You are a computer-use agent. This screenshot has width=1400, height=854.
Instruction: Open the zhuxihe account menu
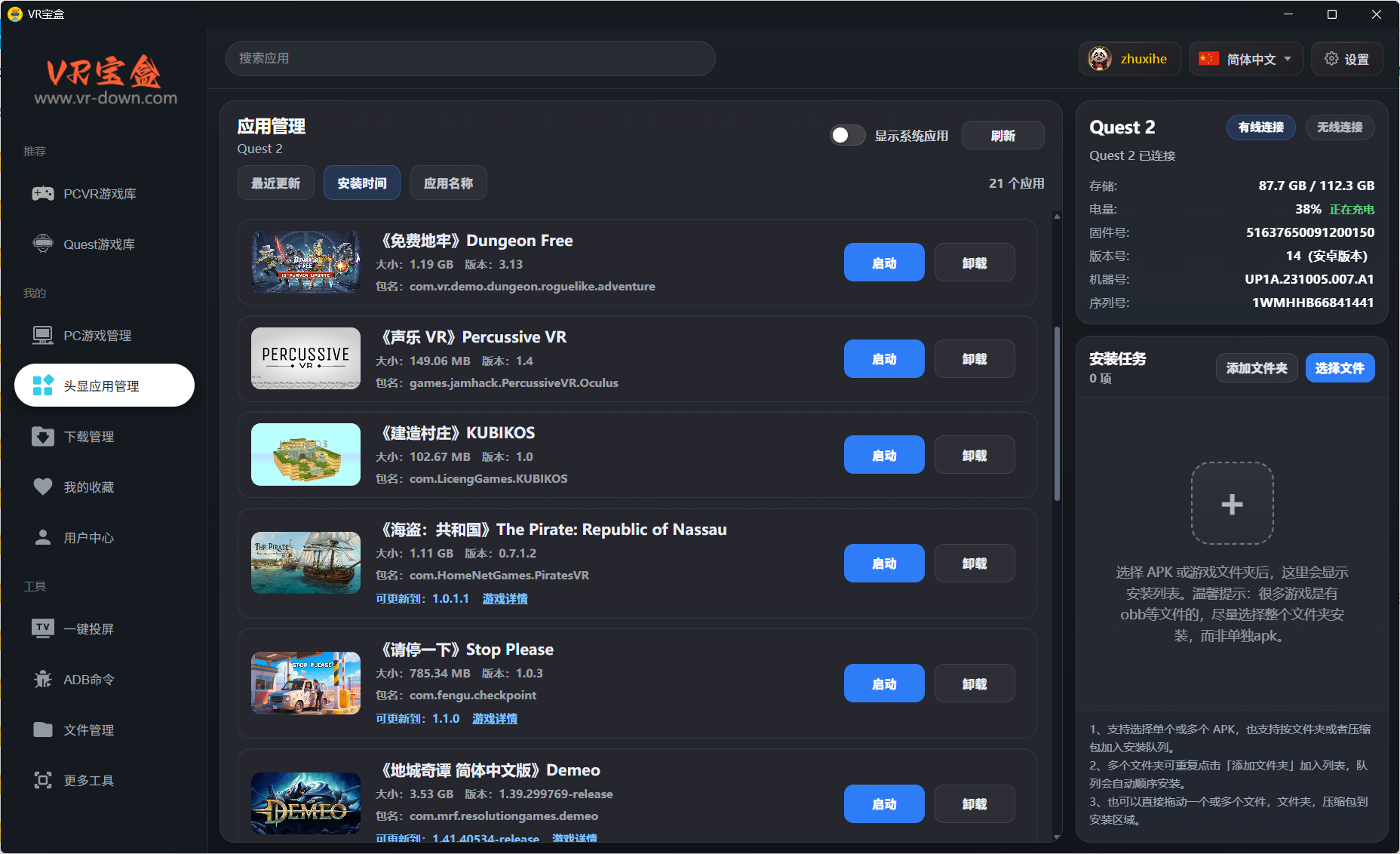(x=1129, y=58)
